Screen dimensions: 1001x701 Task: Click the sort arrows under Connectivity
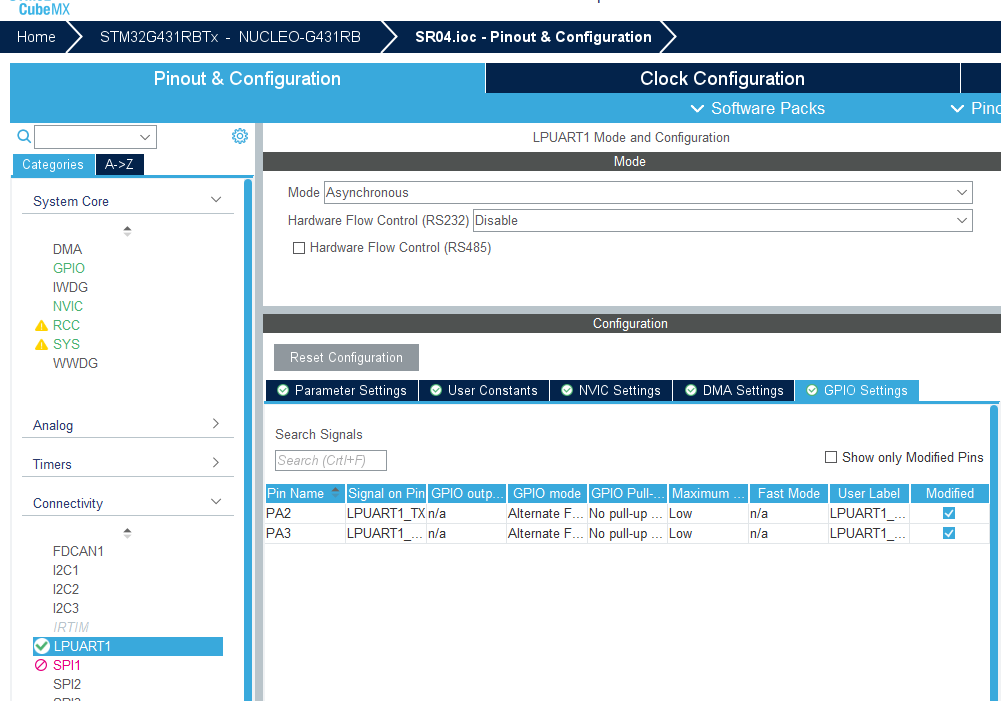pos(127,532)
